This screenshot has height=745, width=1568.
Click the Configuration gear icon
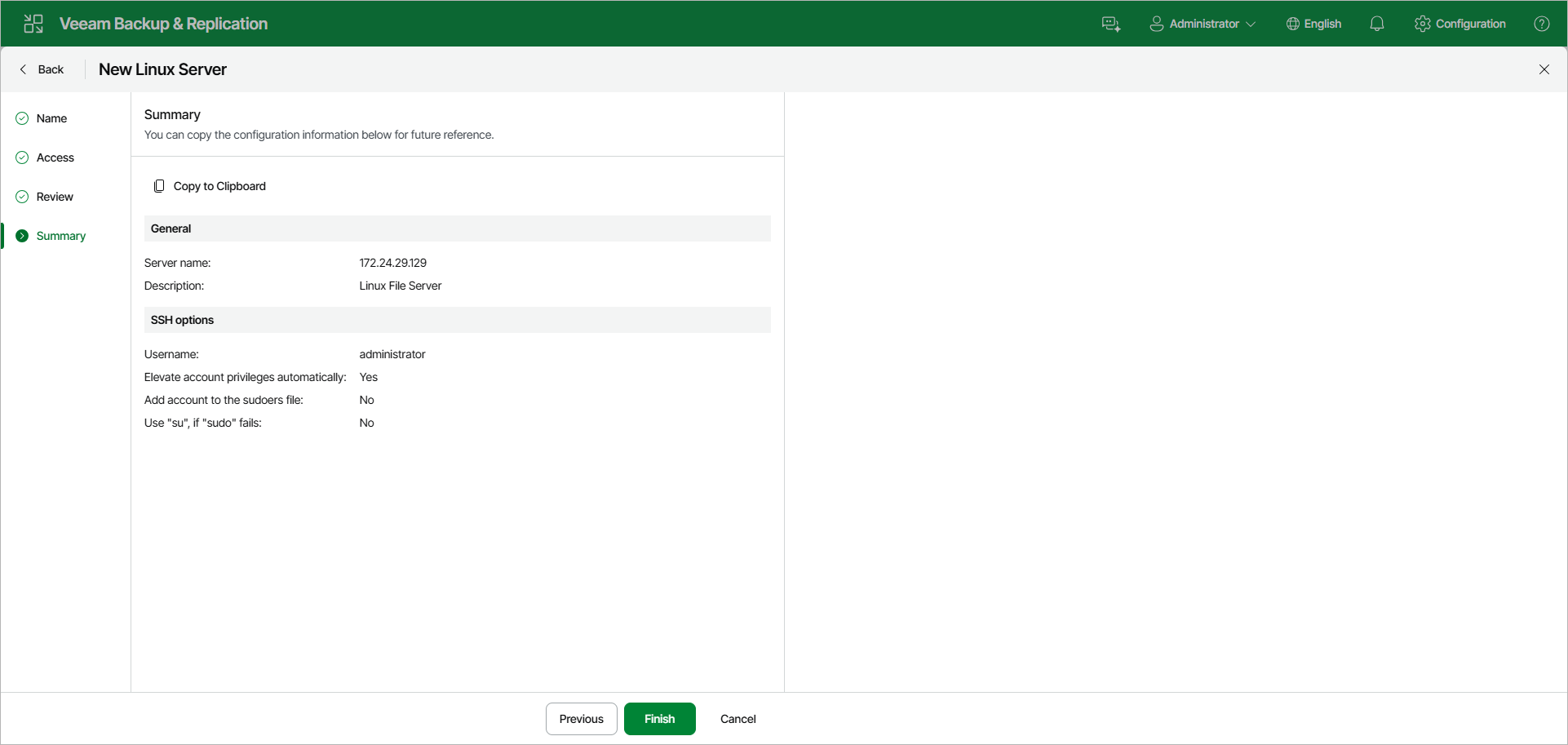tap(1423, 24)
